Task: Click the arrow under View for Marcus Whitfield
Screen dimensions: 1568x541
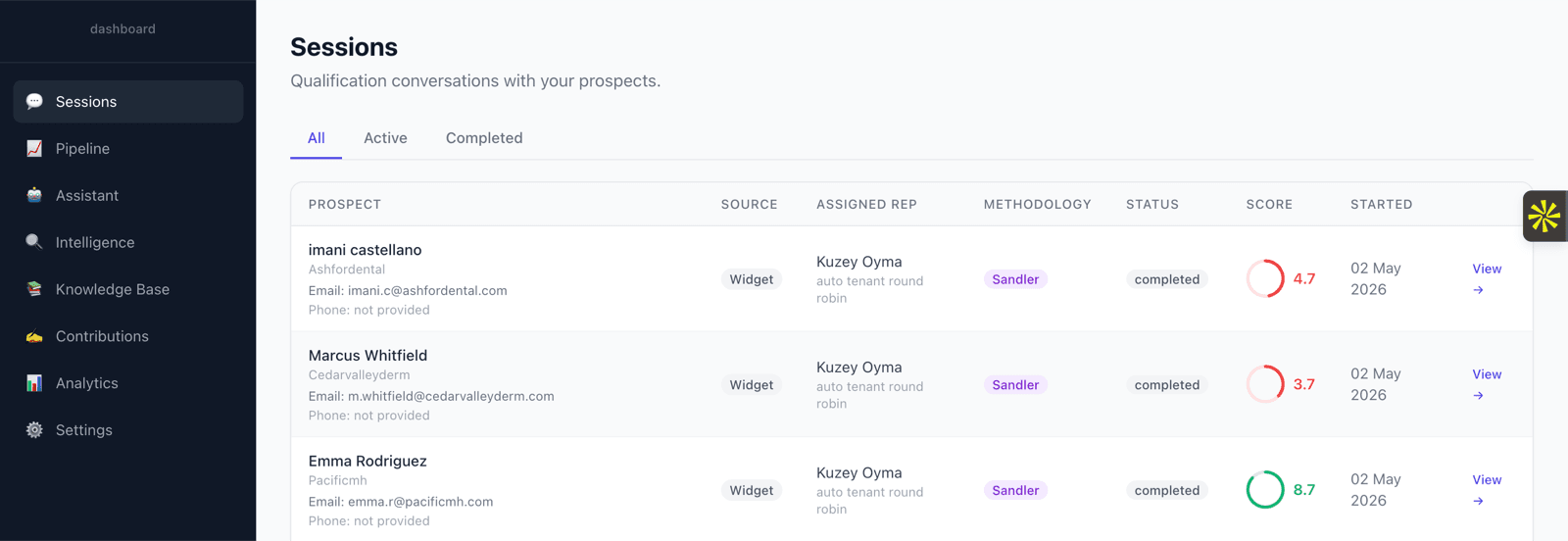Action: click(x=1478, y=396)
